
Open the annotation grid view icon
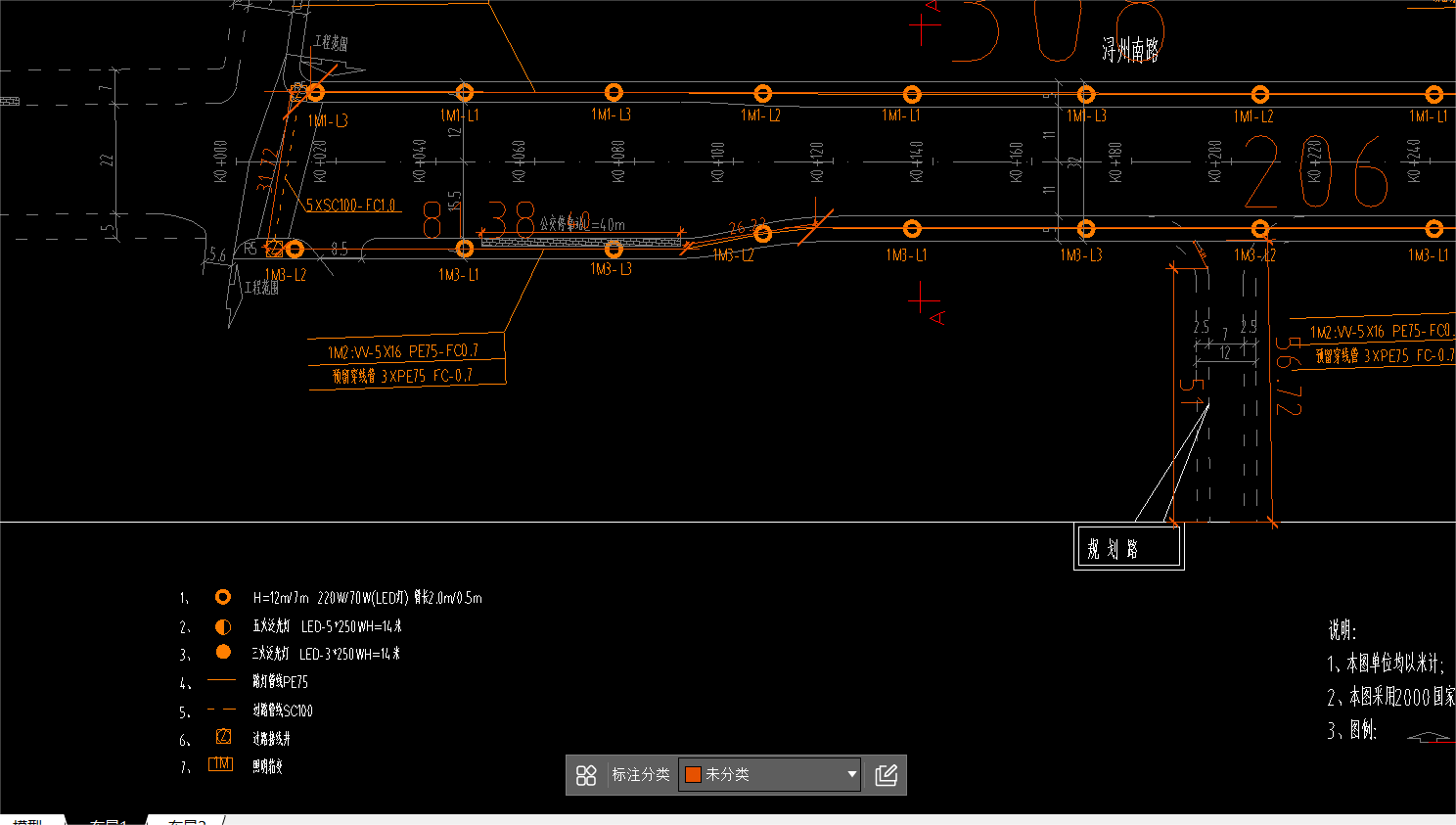[x=586, y=775]
